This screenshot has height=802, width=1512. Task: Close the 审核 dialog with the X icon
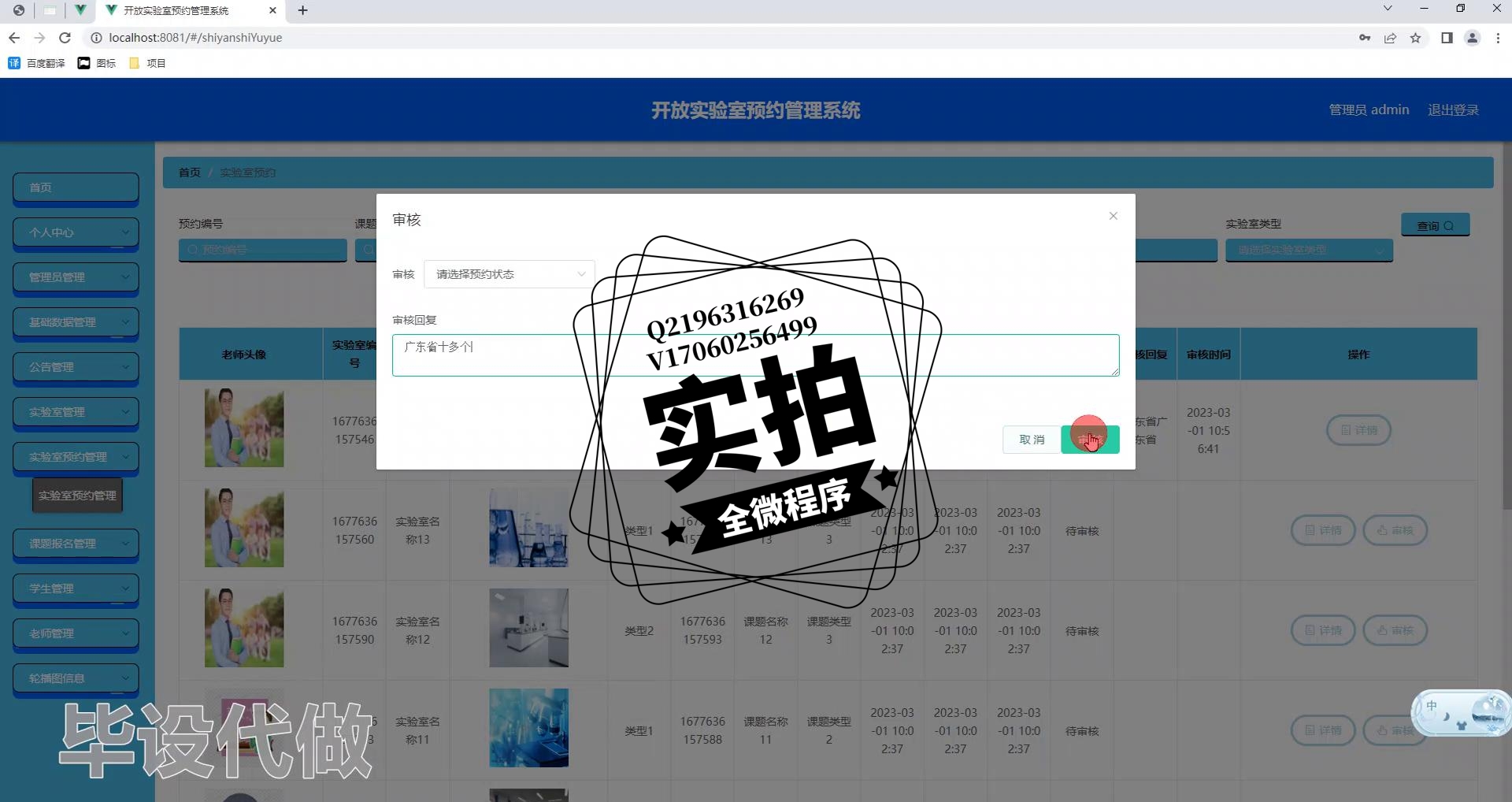pyautogui.click(x=1113, y=216)
